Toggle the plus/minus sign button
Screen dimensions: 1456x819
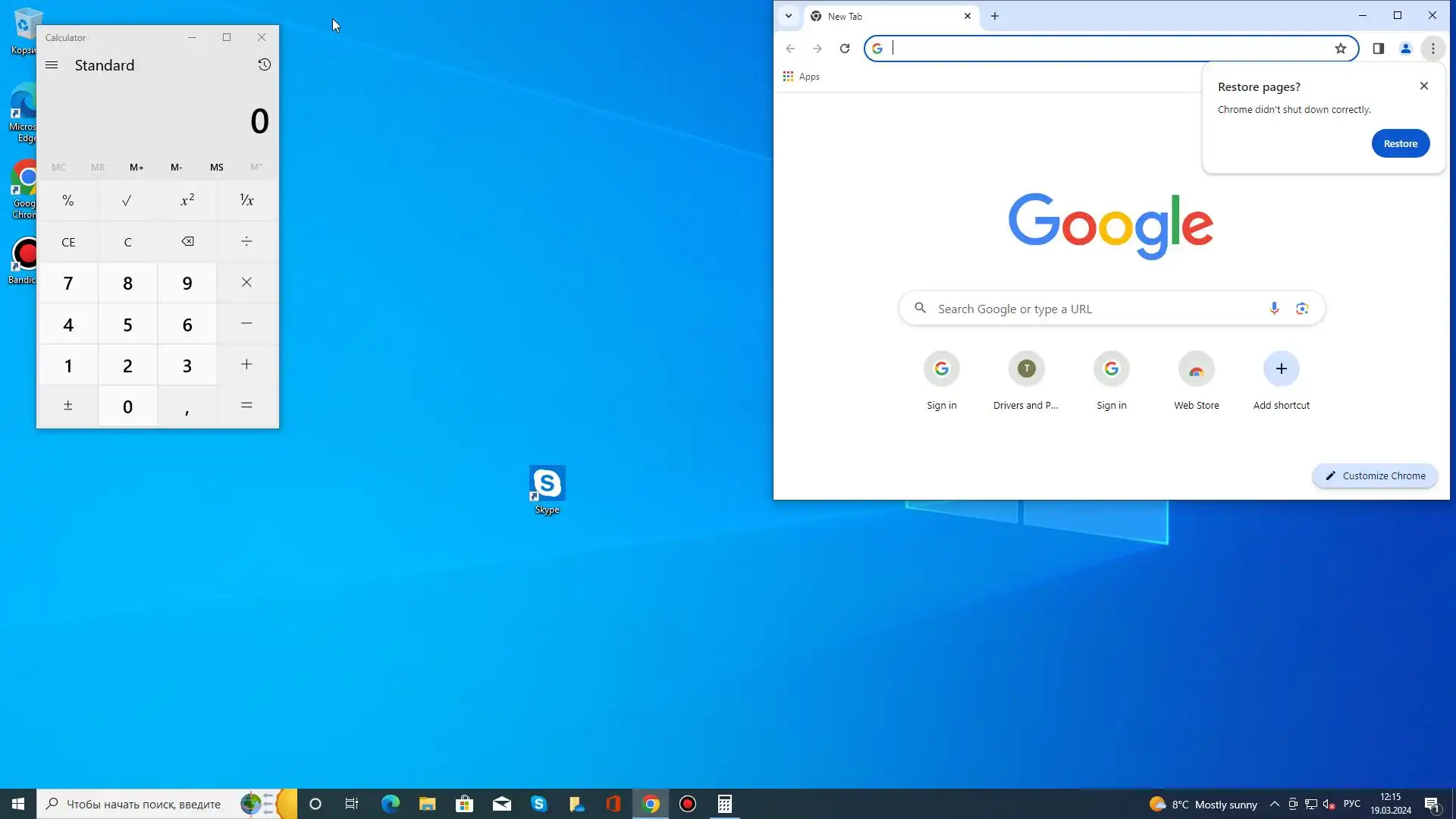[68, 406]
